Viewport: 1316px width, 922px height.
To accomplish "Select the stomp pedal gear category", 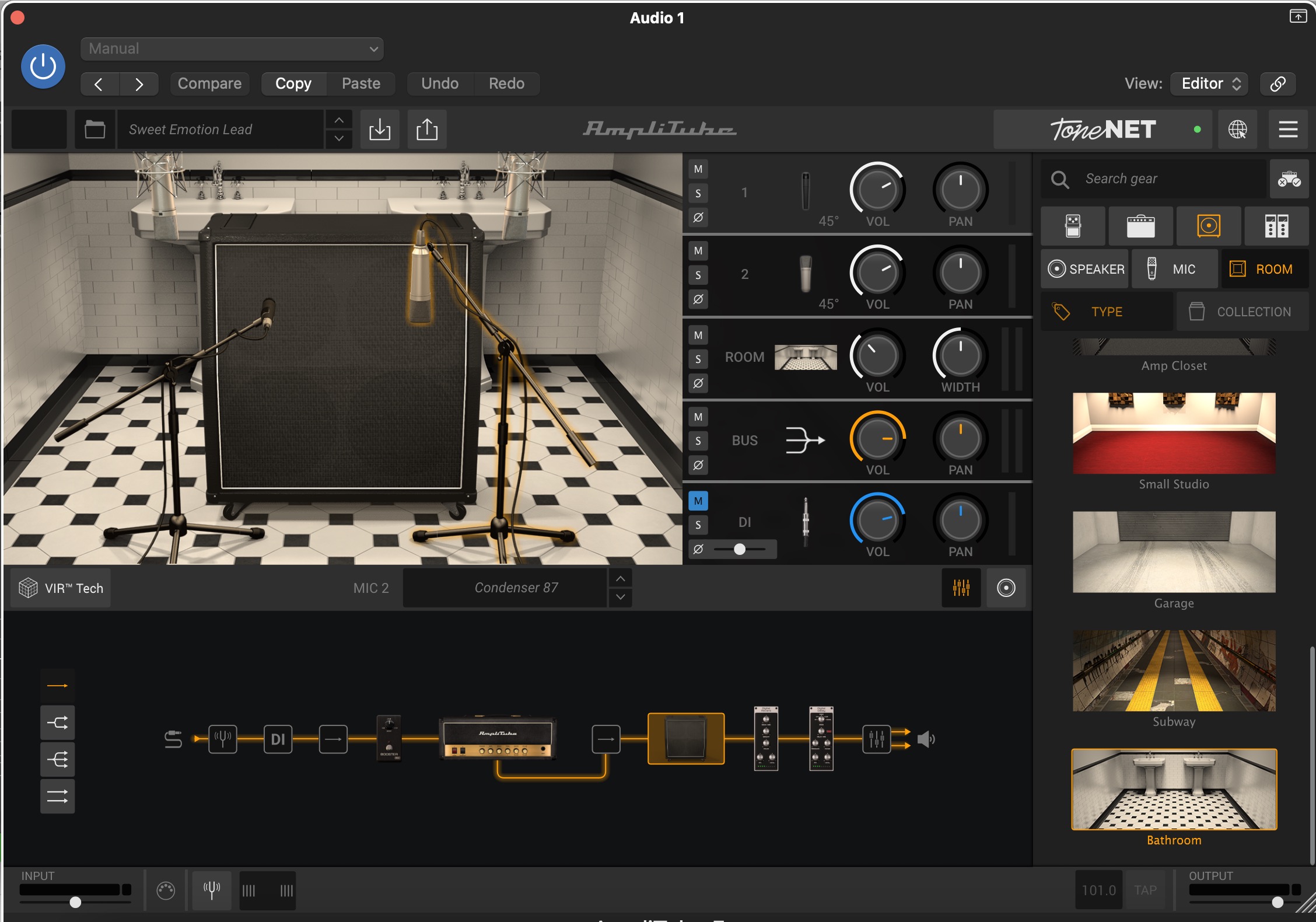I will 1073,226.
